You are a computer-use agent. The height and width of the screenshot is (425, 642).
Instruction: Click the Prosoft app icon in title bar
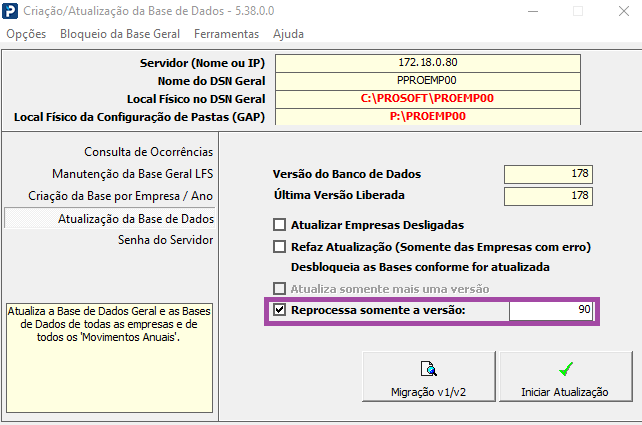10,11
